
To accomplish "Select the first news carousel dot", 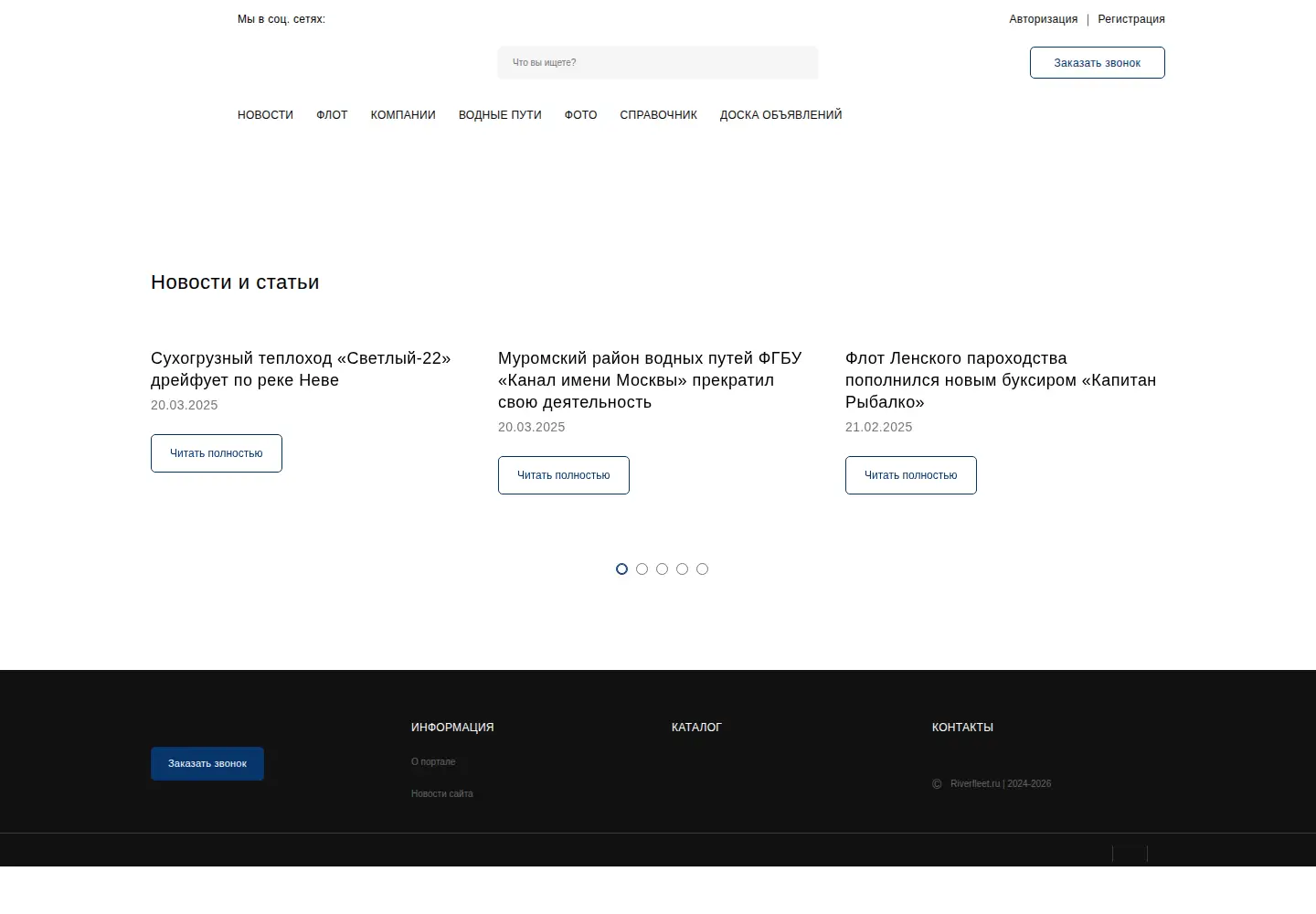I will click(621, 569).
